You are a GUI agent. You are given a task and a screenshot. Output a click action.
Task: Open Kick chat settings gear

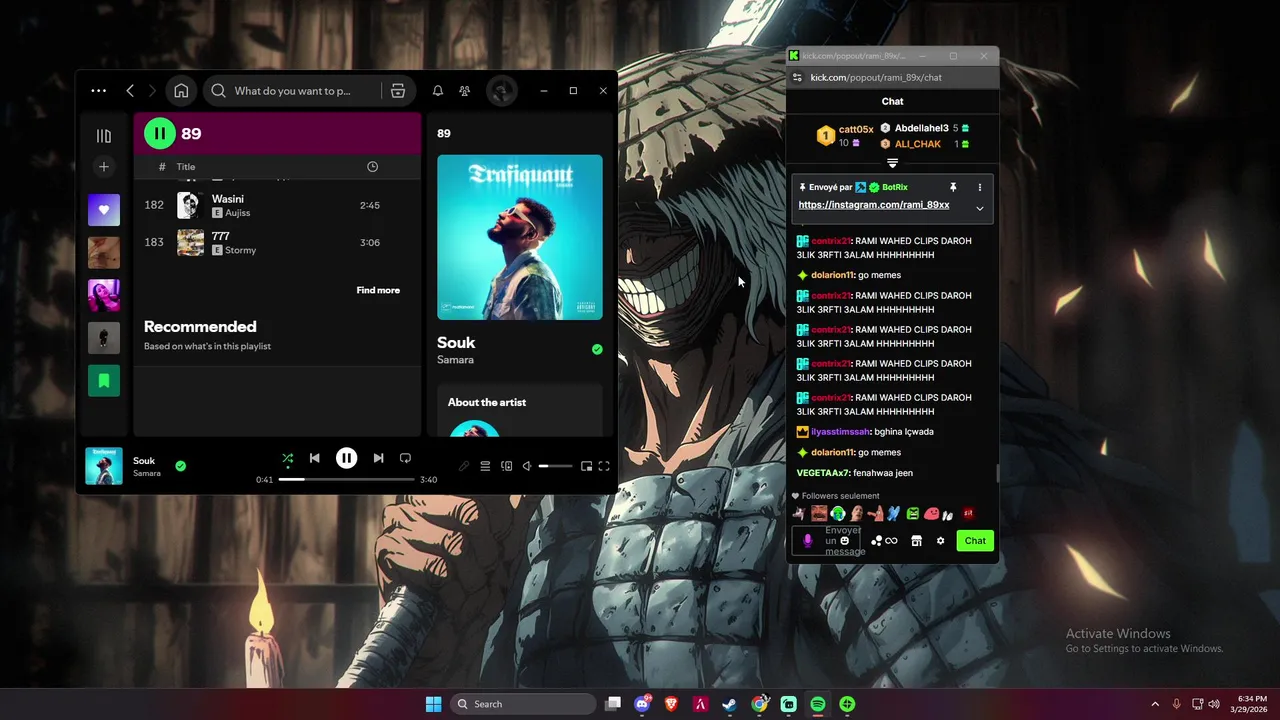pos(940,541)
